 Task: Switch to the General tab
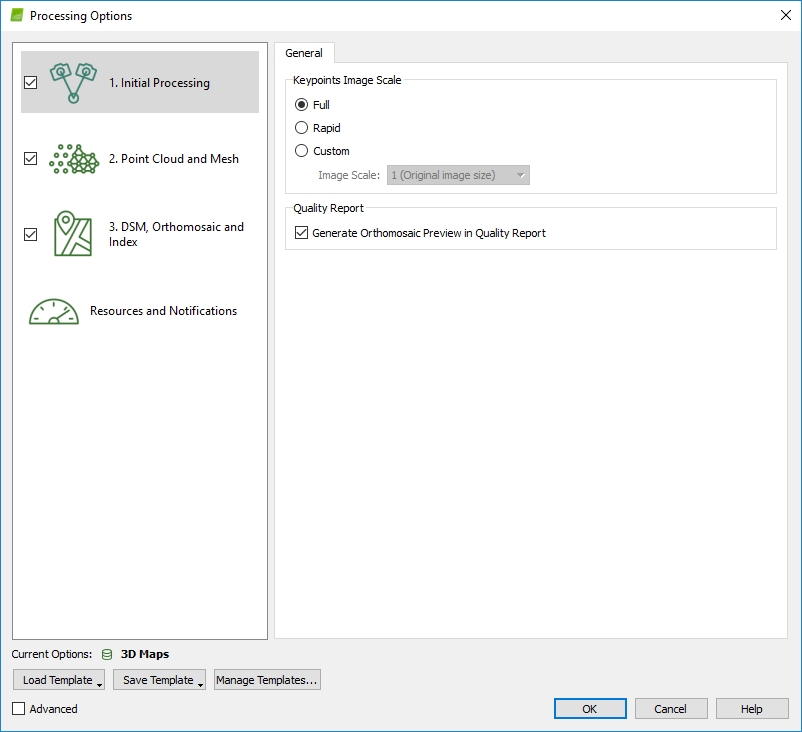(304, 53)
